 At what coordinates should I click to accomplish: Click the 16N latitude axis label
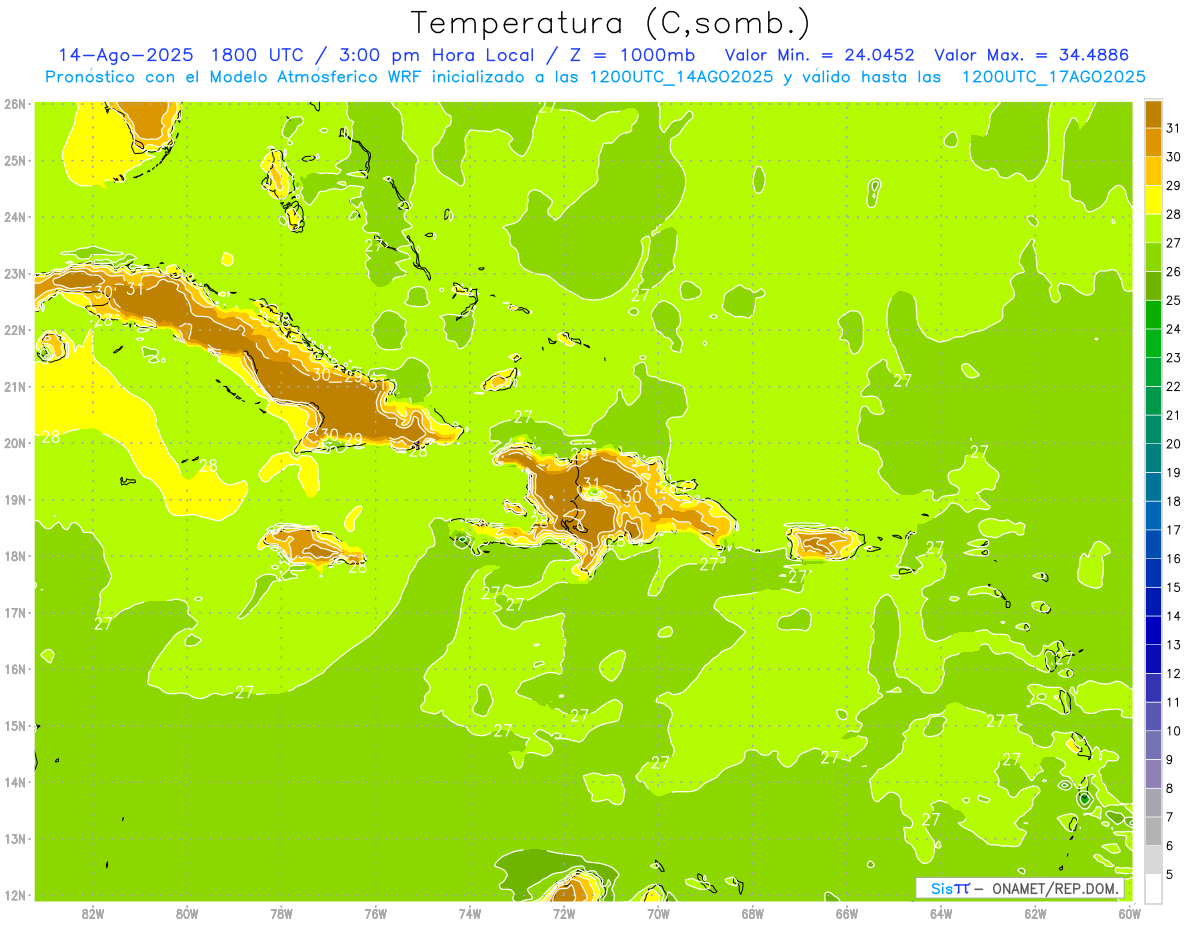tap(14, 669)
